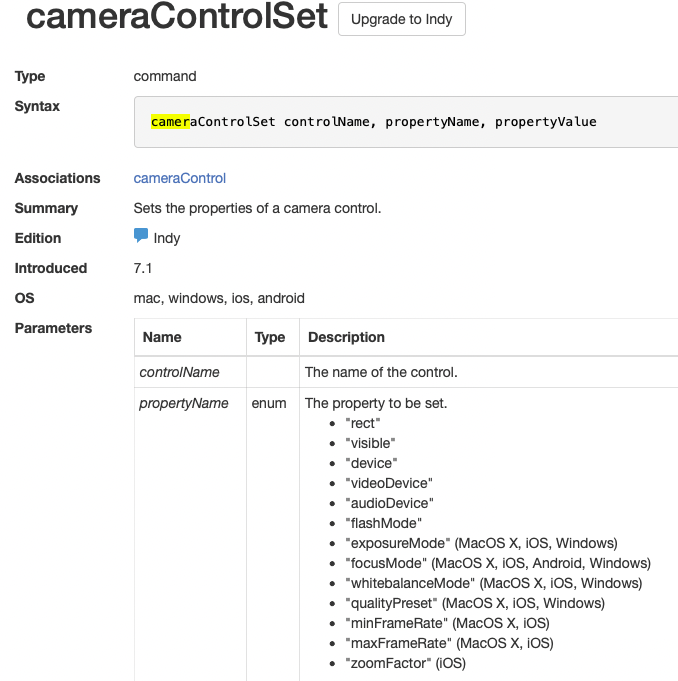
Task: Click the "mac, windows, ios, android" OS text
Action: click(x=219, y=298)
